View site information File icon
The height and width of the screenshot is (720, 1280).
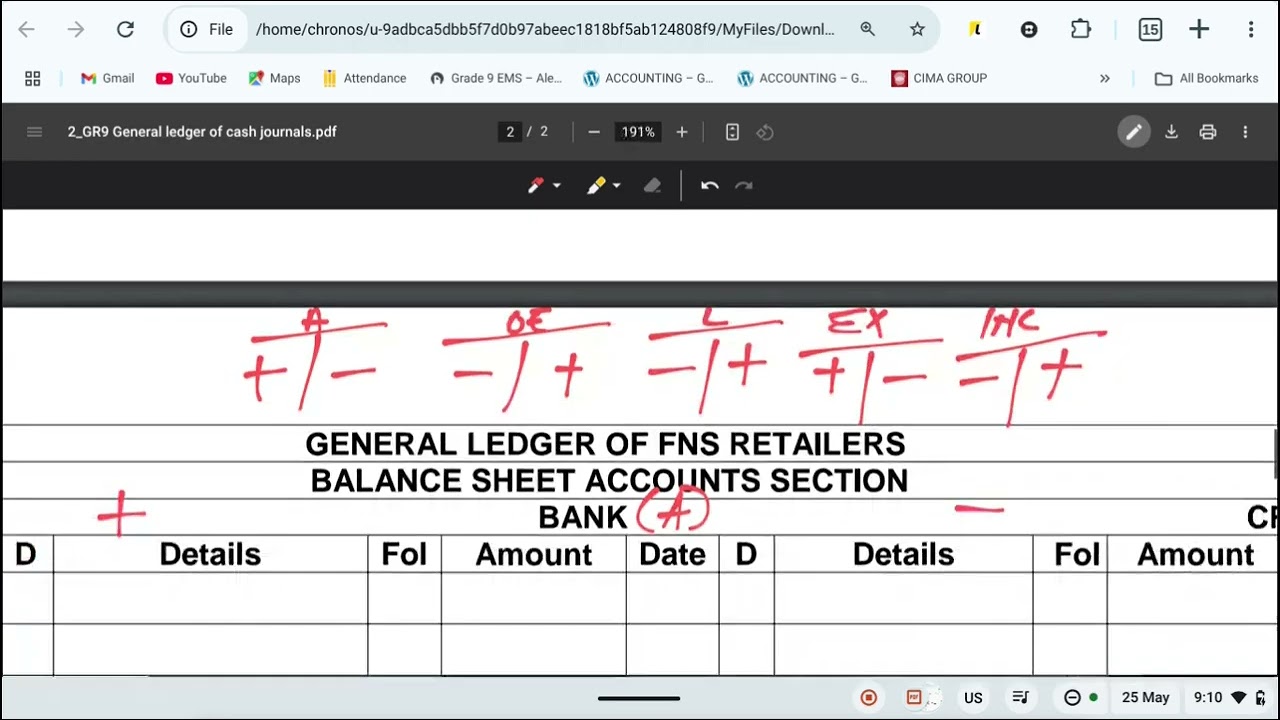[x=207, y=30]
